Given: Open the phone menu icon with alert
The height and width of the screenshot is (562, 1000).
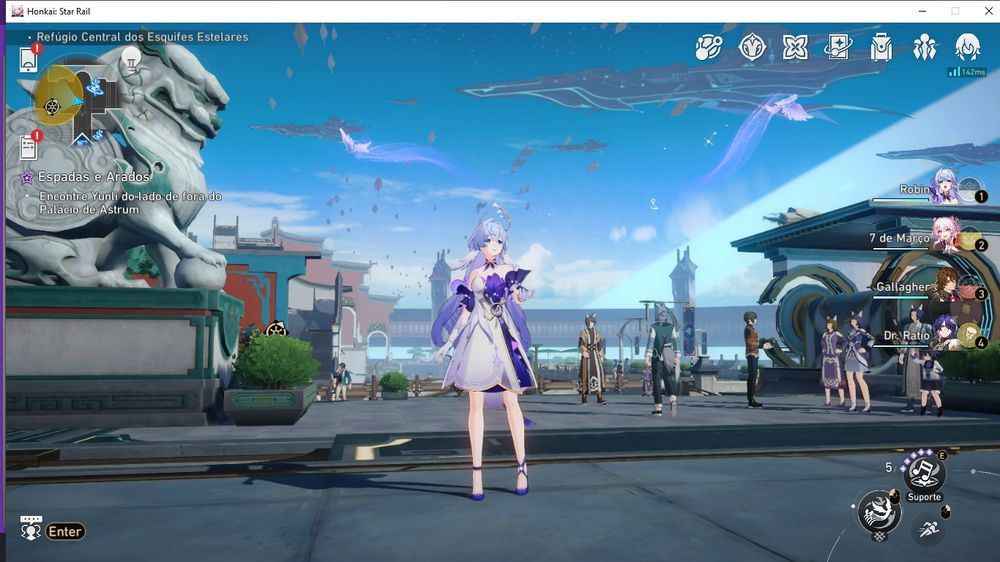Looking at the screenshot, I should coord(29,59).
